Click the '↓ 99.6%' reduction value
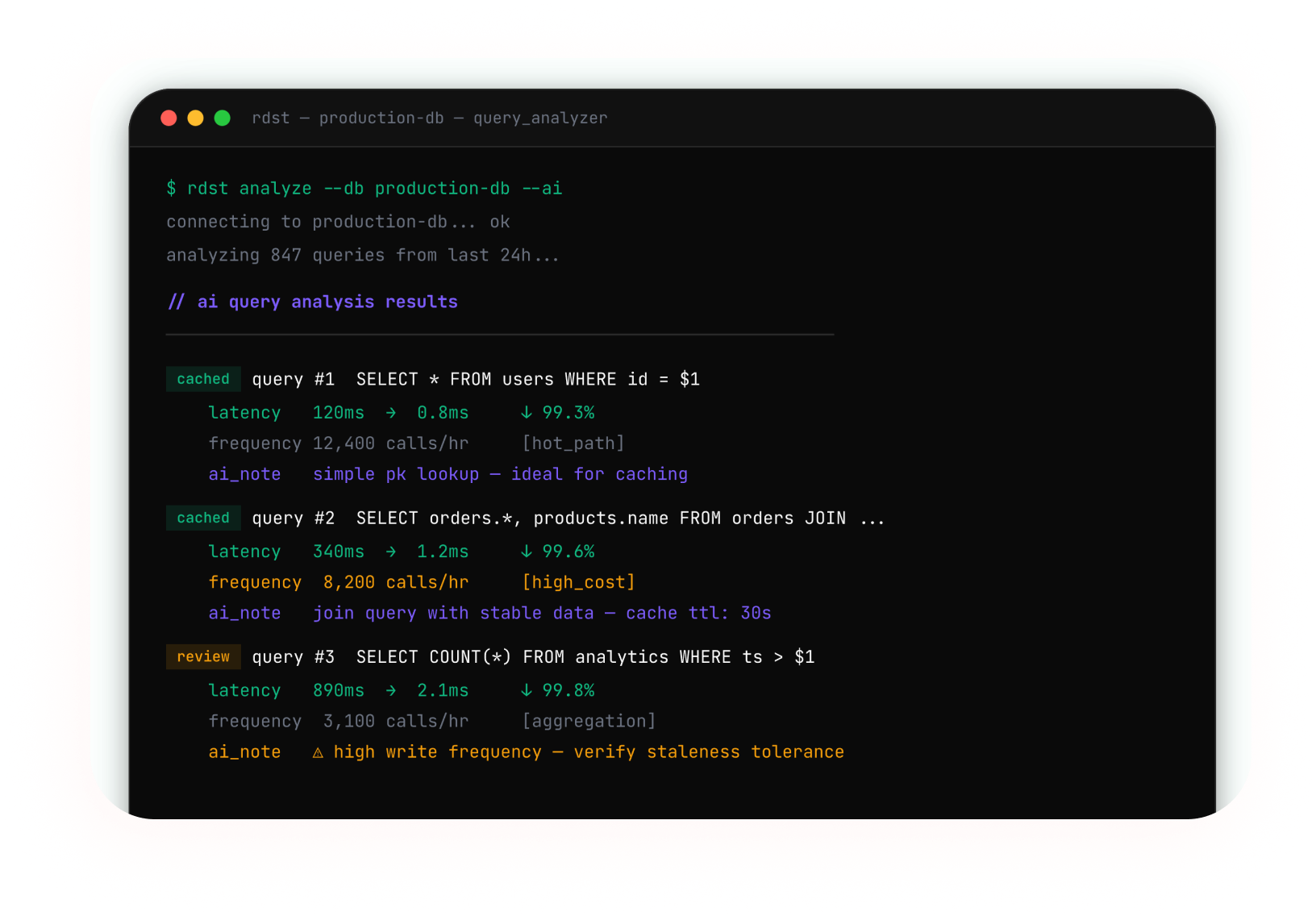The image size is (1316, 916). pos(557,552)
